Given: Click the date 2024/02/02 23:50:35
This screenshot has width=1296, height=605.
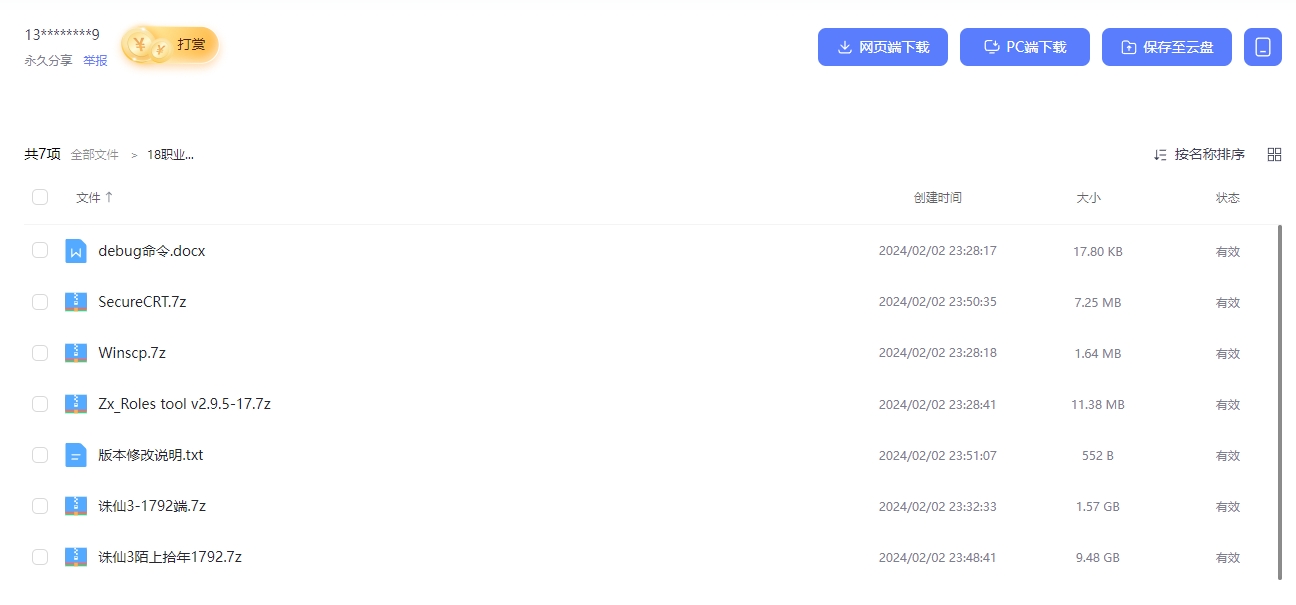Looking at the screenshot, I should (938, 302).
